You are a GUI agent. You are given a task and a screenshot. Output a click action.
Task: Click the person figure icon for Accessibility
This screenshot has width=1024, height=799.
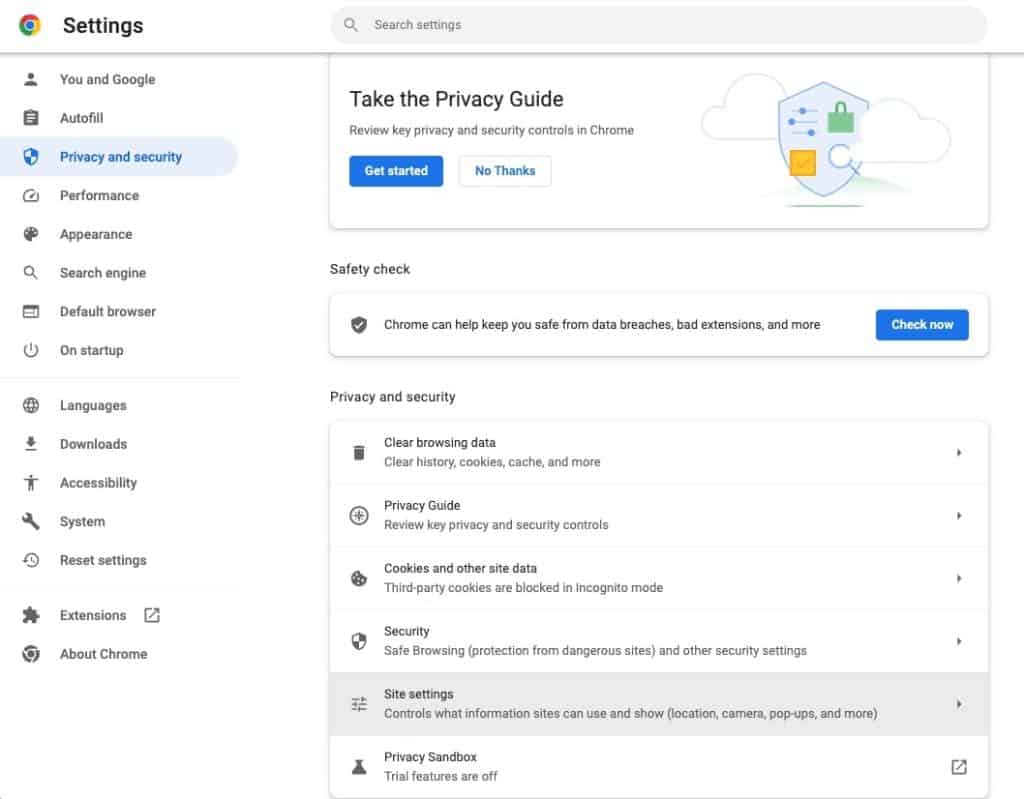click(31, 483)
